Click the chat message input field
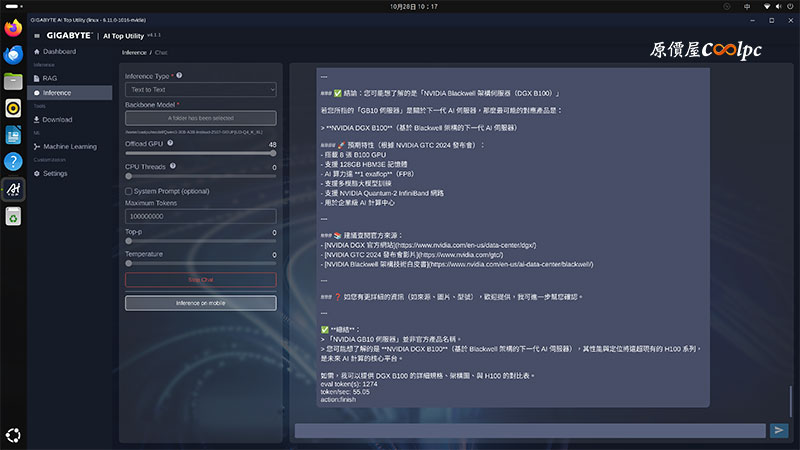The image size is (800, 450). coord(530,430)
